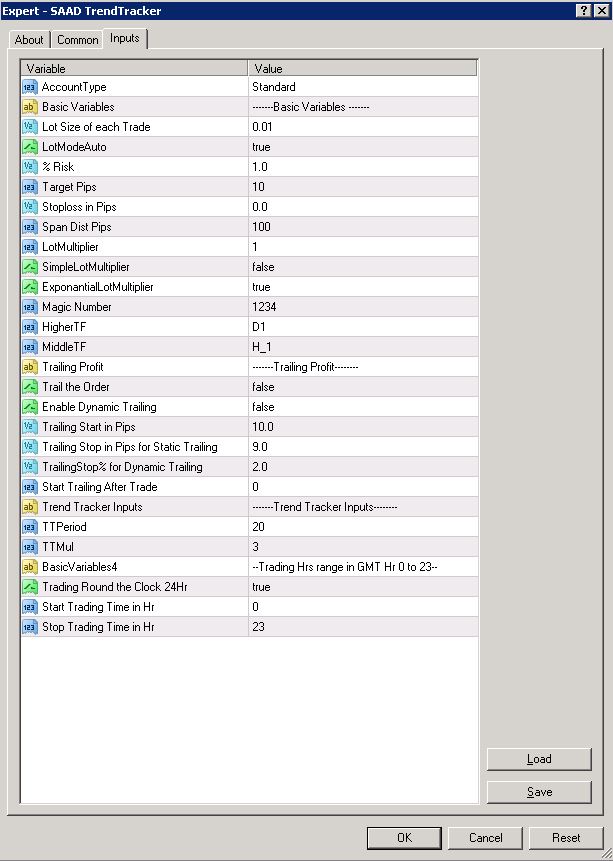Click the string icon beside Basic Variables

pos(30,107)
